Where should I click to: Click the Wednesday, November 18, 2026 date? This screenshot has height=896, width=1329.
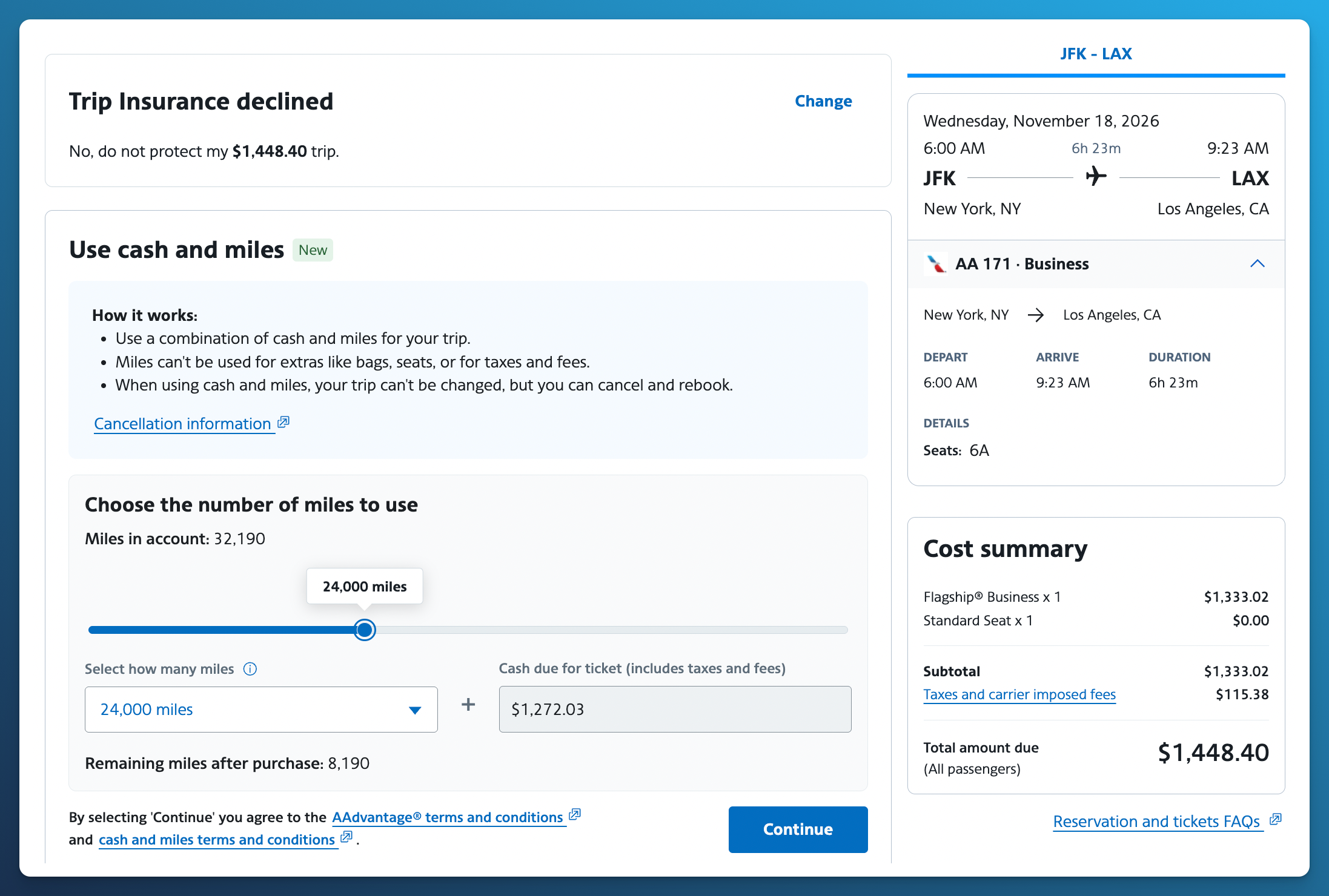[x=1041, y=121]
